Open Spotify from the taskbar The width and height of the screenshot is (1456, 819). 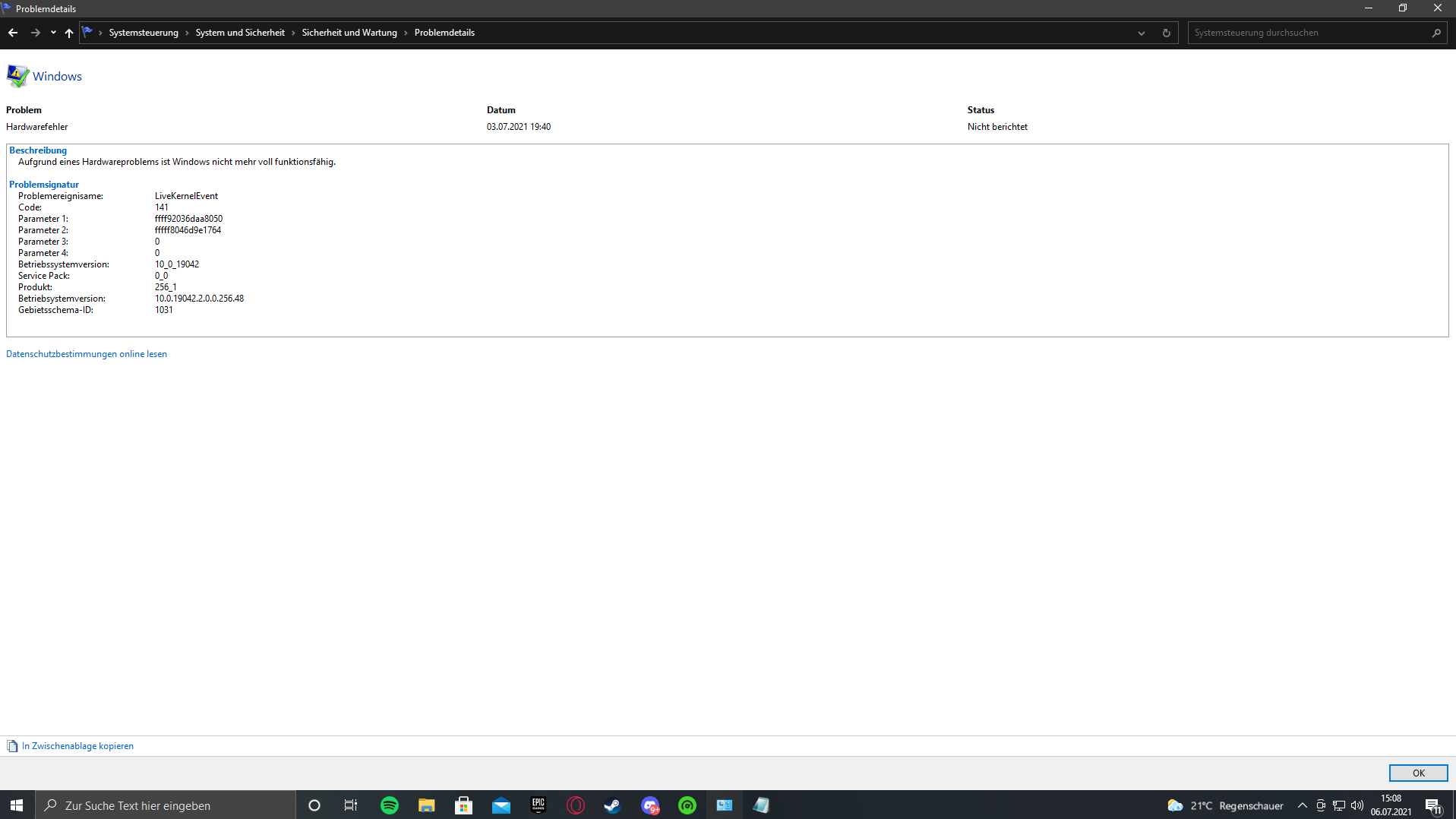click(x=390, y=805)
